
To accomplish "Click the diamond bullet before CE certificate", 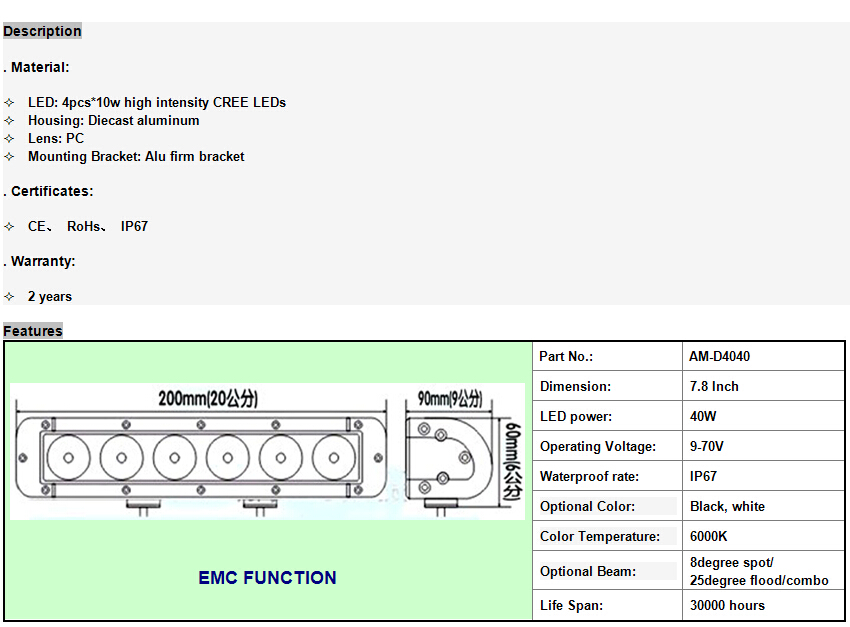I will (x=9, y=227).
